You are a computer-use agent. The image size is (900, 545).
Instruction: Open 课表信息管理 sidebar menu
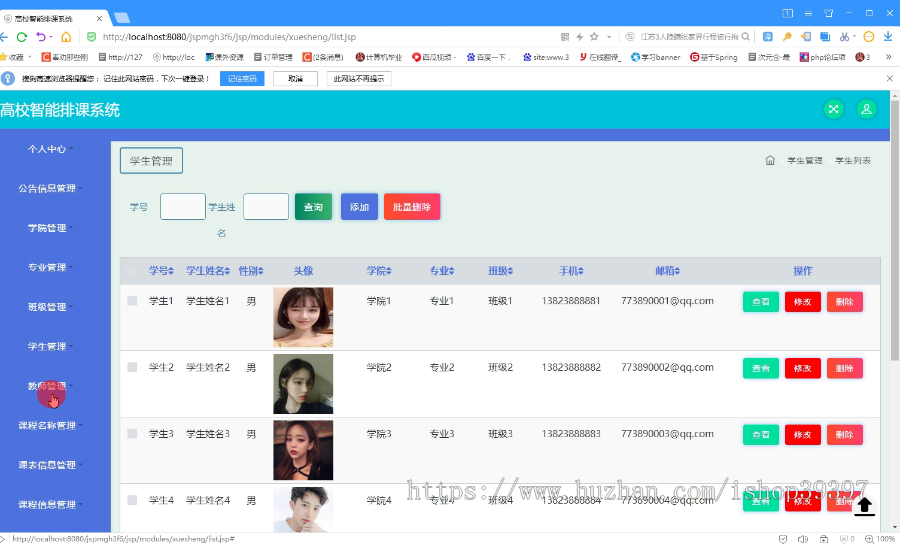click(51, 465)
